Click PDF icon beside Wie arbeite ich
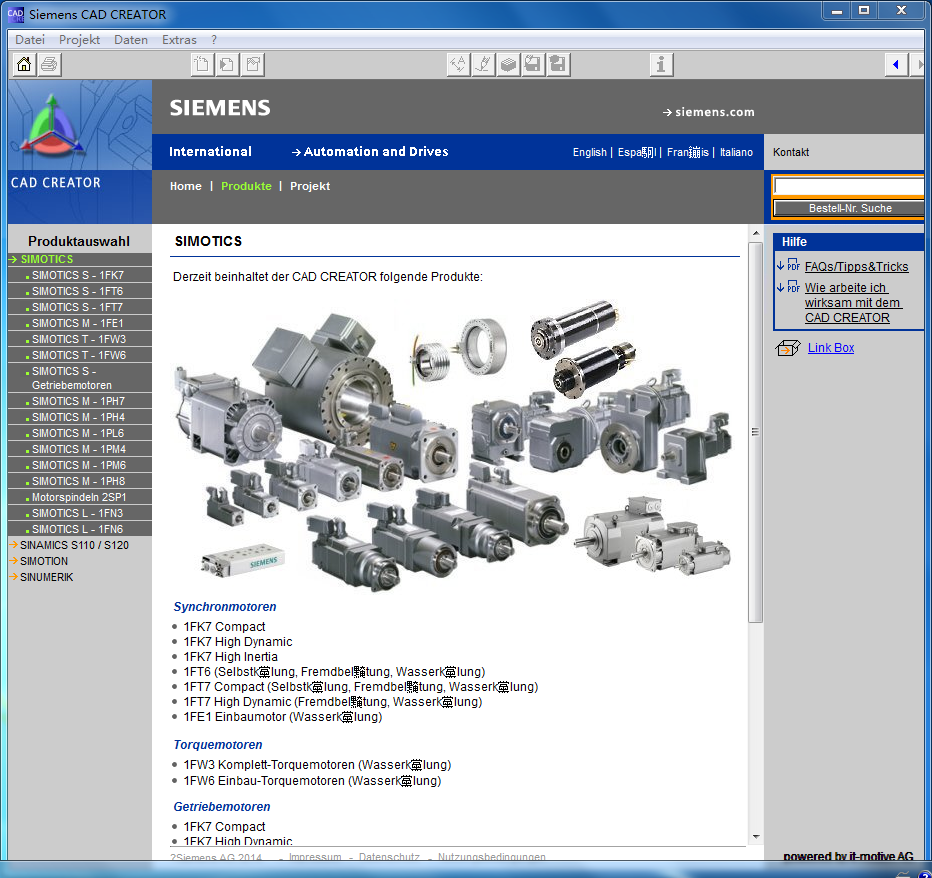Screen dimensions: 932x878 click(x=793, y=286)
